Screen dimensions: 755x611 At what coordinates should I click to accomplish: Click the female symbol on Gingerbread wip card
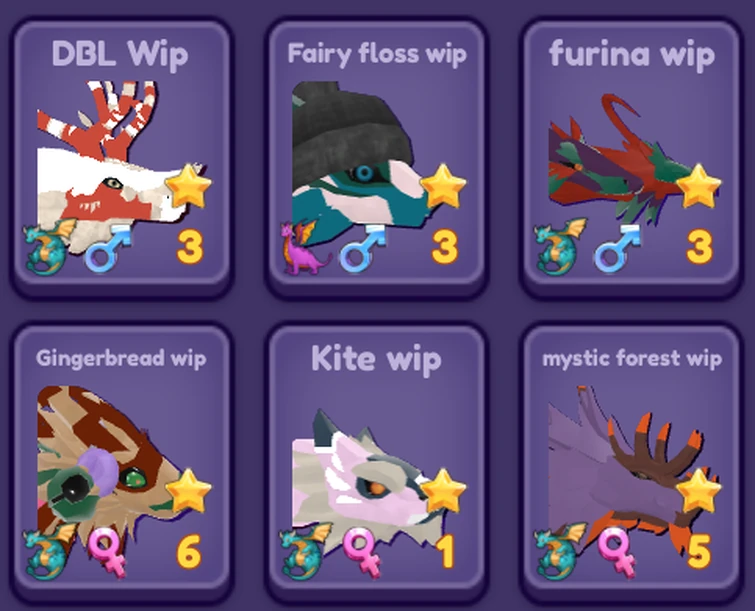(x=107, y=552)
